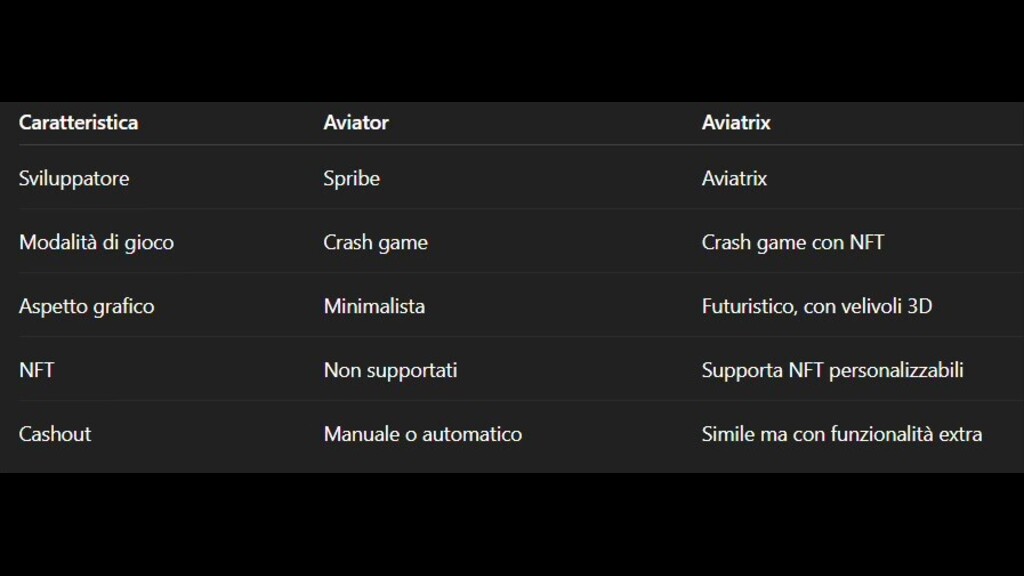Select the Modalità di gioco label
Screen dimensions: 1024x576
click(96, 243)
